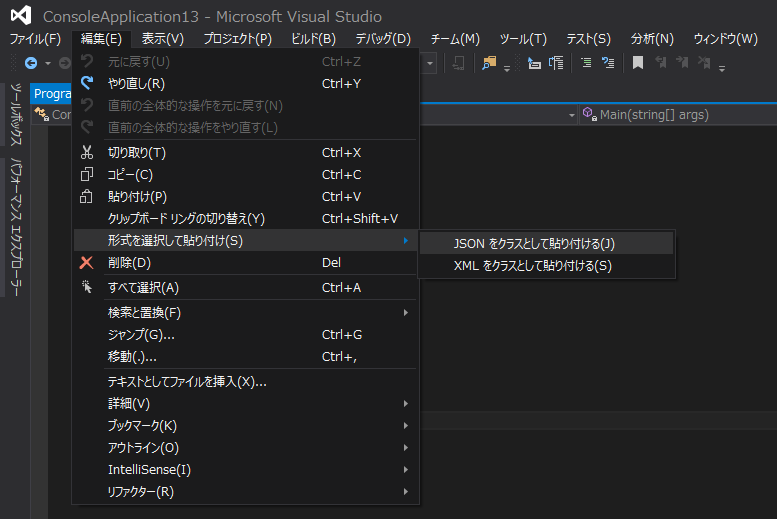Click the copy icon beside コピー(C)
The width and height of the screenshot is (777, 519).
click(x=87, y=174)
